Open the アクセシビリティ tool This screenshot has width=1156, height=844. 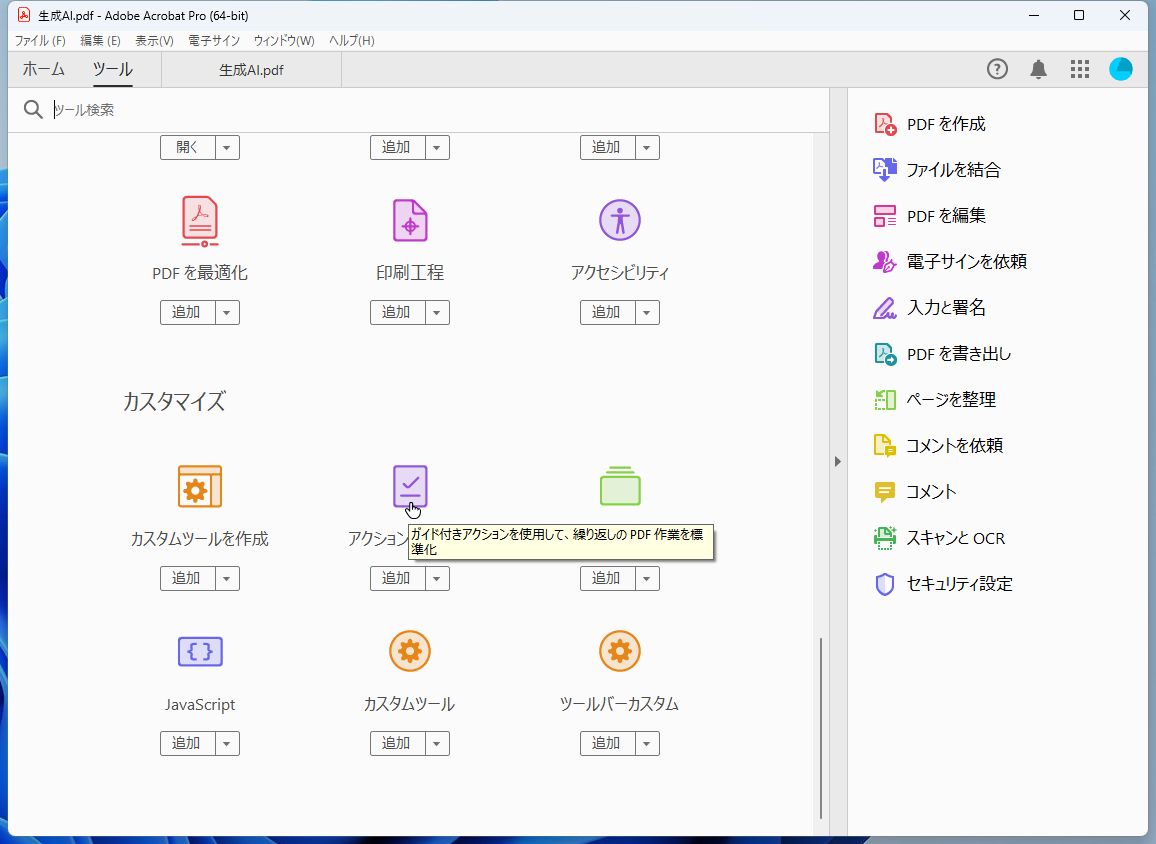tap(619, 222)
